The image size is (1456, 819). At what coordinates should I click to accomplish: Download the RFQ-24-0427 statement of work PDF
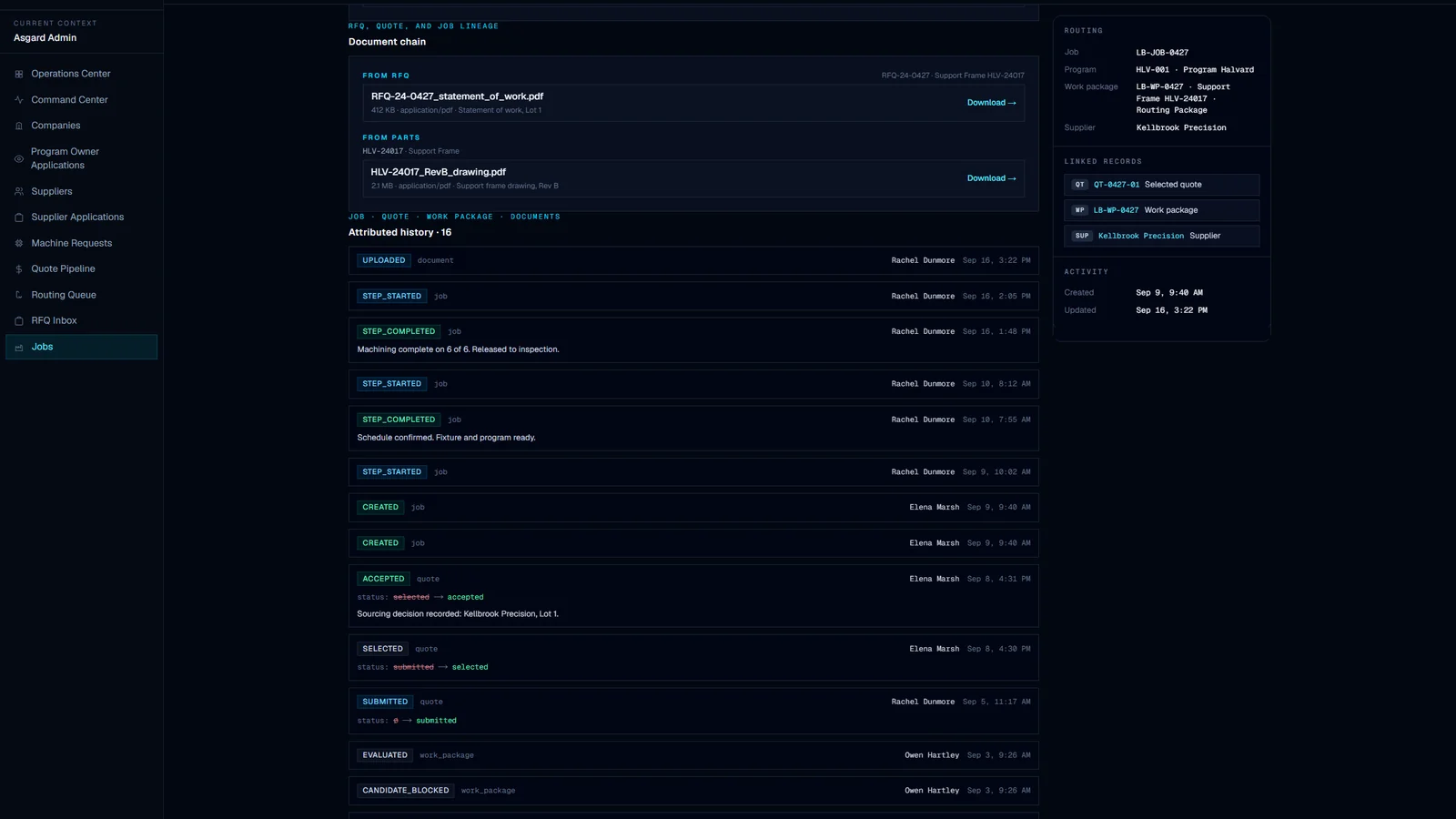(991, 103)
